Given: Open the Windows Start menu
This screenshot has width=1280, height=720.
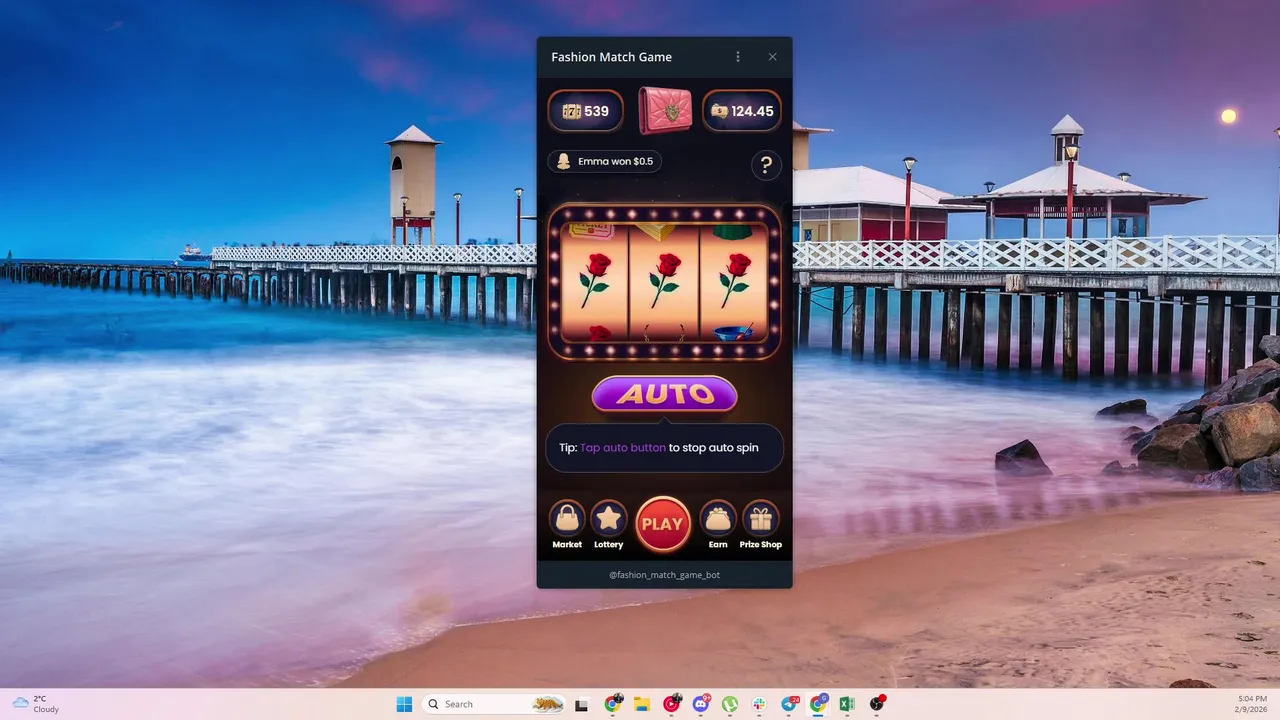Looking at the screenshot, I should (404, 704).
